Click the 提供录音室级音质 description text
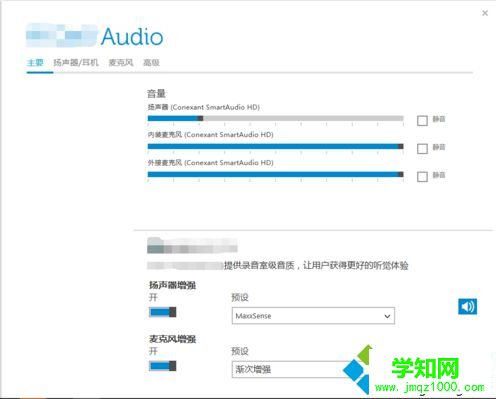The width and height of the screenshot is (496, 399). [316, 265]
